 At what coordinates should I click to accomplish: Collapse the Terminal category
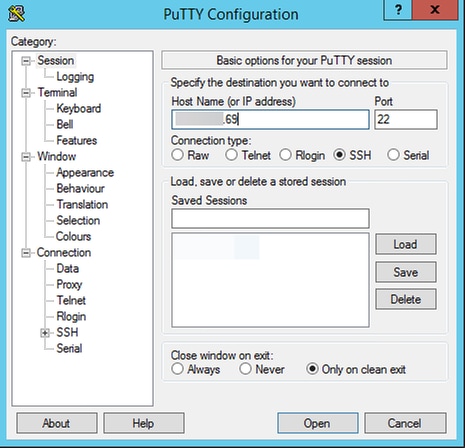pos(26,93)
